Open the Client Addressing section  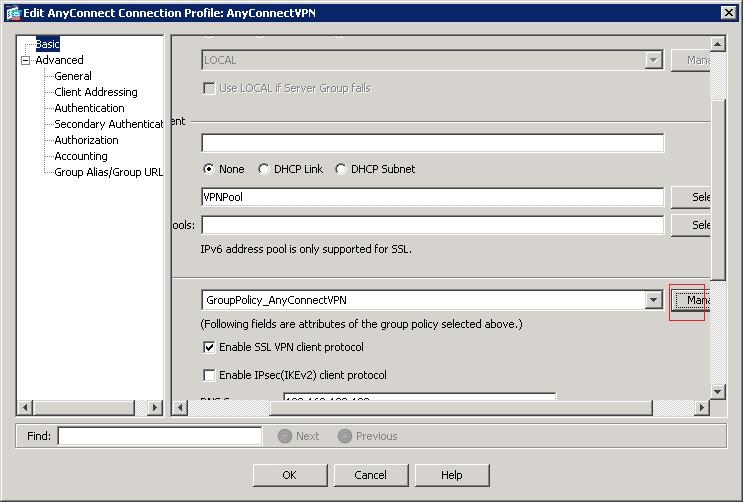pos(96,92)
